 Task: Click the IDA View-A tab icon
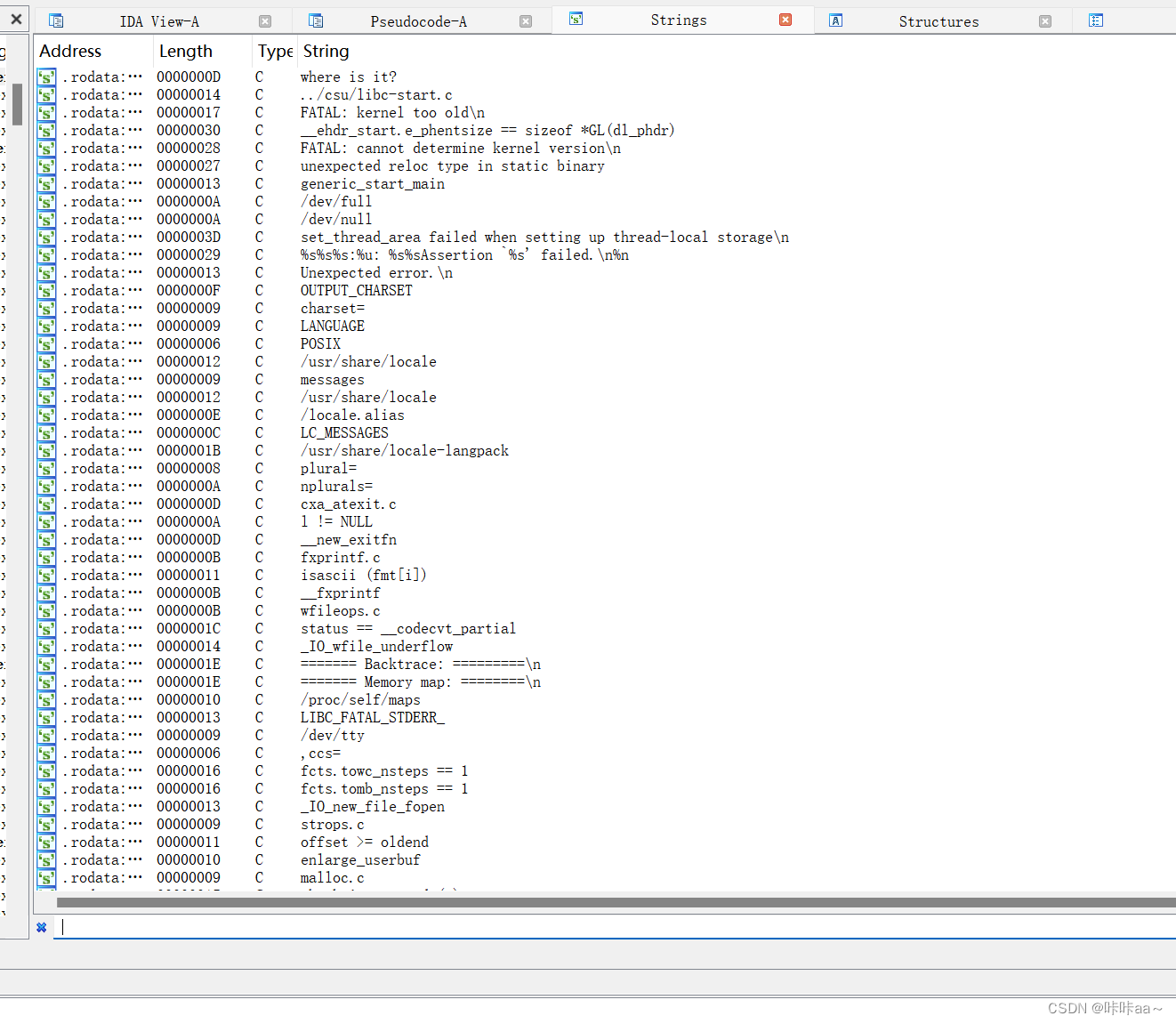tap(55, 19)
